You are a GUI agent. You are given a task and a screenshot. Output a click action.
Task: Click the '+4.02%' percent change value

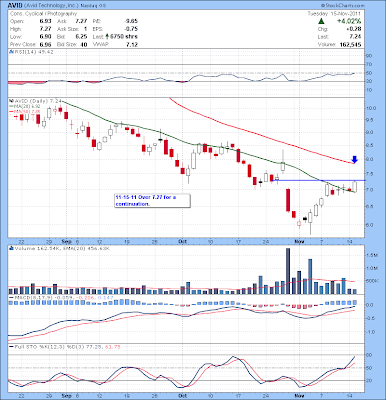pyautogui.click(x=348, y=21)
